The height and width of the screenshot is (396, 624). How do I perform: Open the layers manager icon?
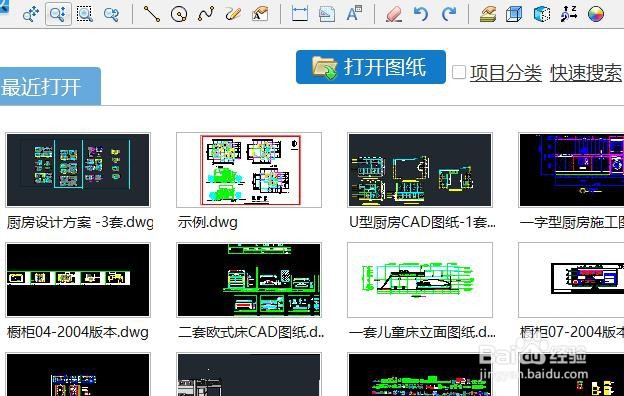[488, 14]
